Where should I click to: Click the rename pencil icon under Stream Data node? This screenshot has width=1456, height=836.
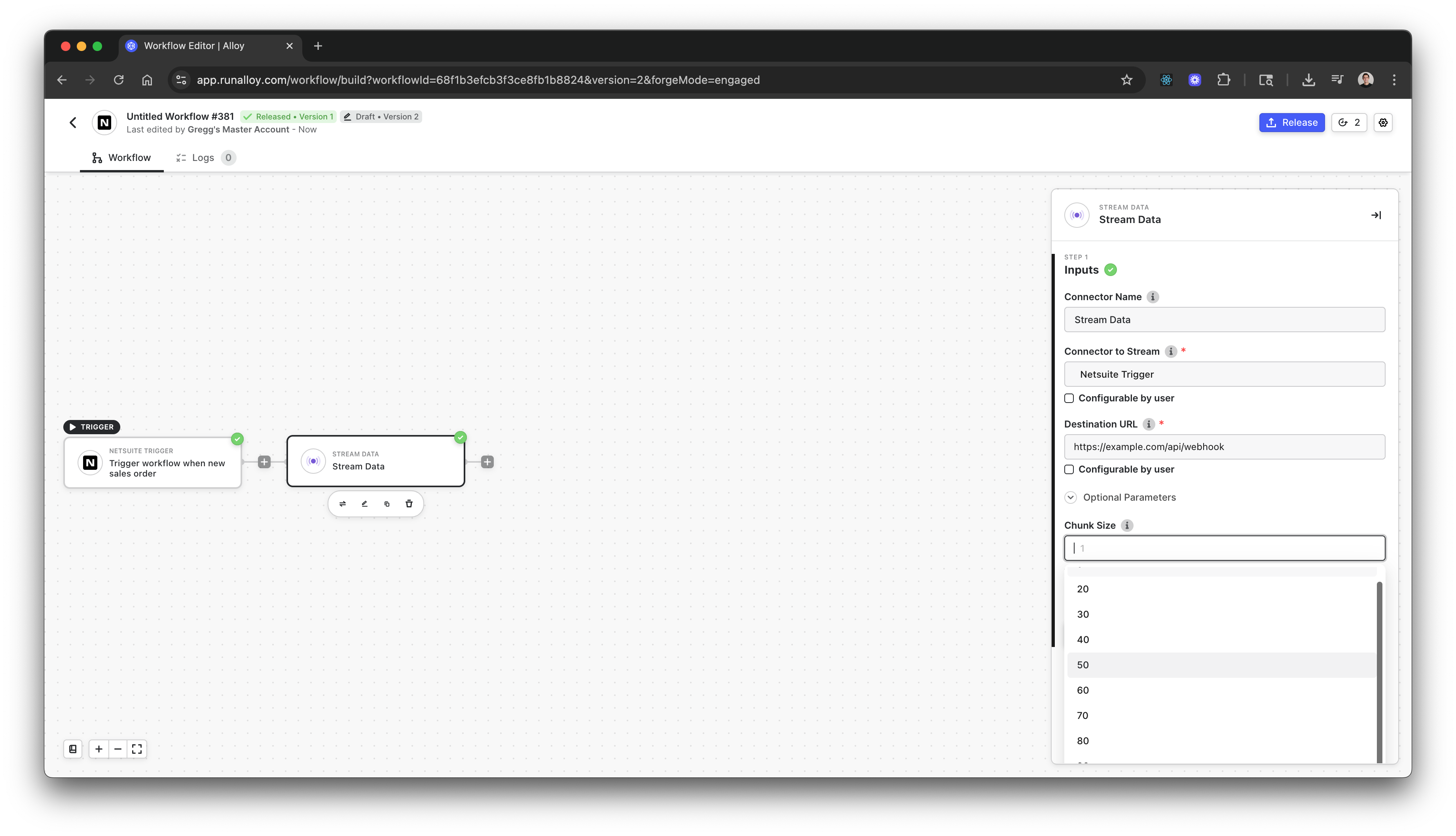[364, 503]
